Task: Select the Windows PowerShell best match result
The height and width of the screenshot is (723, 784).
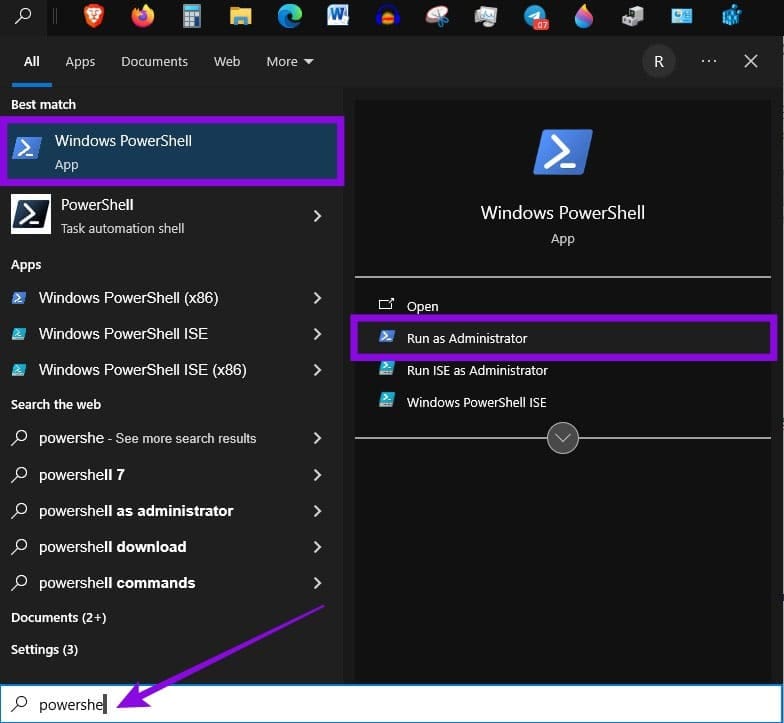Action: point(172,151)
